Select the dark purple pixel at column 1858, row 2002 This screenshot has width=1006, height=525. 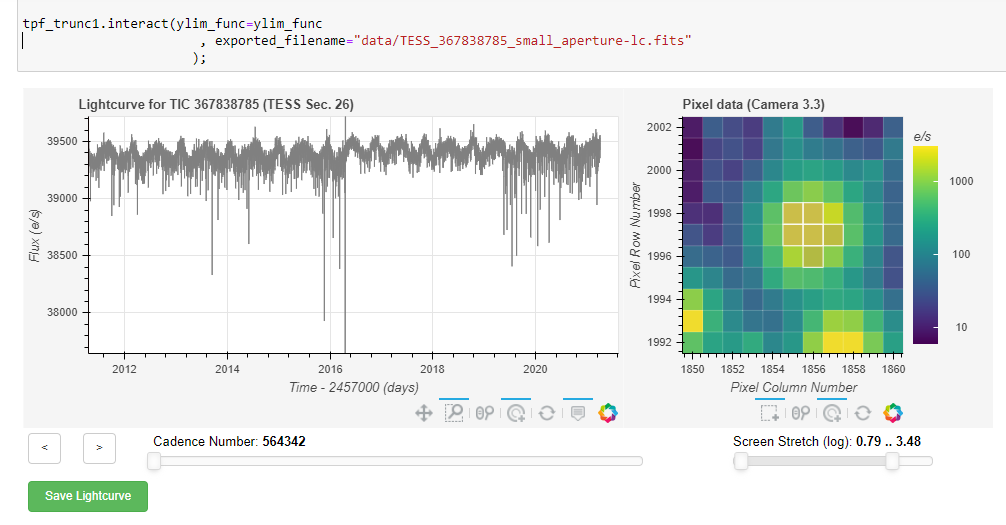(x=853, y=127)
